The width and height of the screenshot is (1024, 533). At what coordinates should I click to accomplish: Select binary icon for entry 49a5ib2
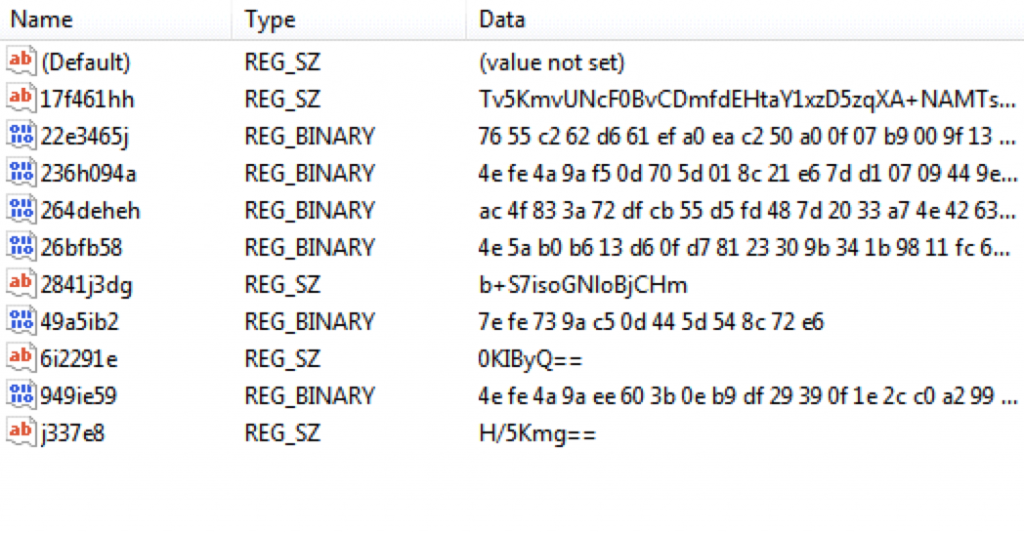point(20,321)
